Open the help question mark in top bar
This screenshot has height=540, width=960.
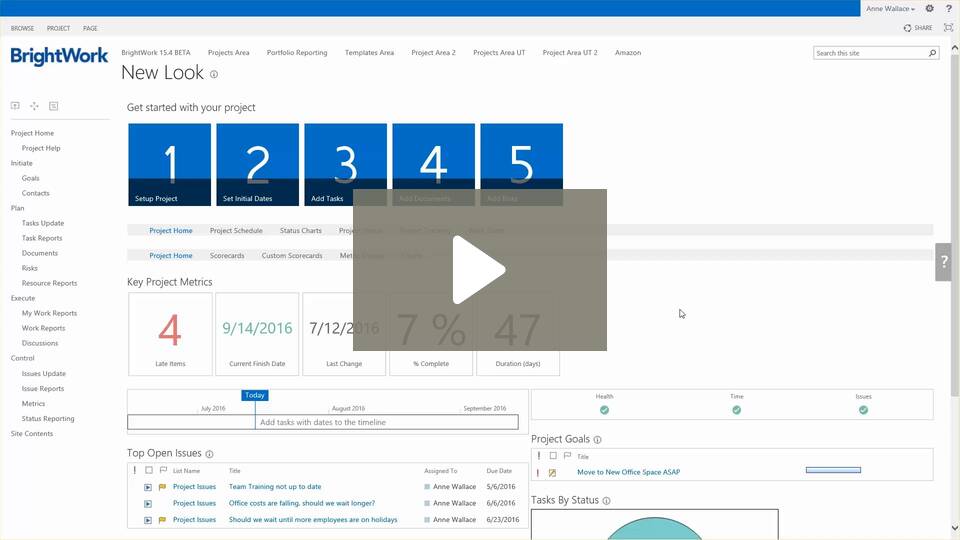(x=948, y=9)
